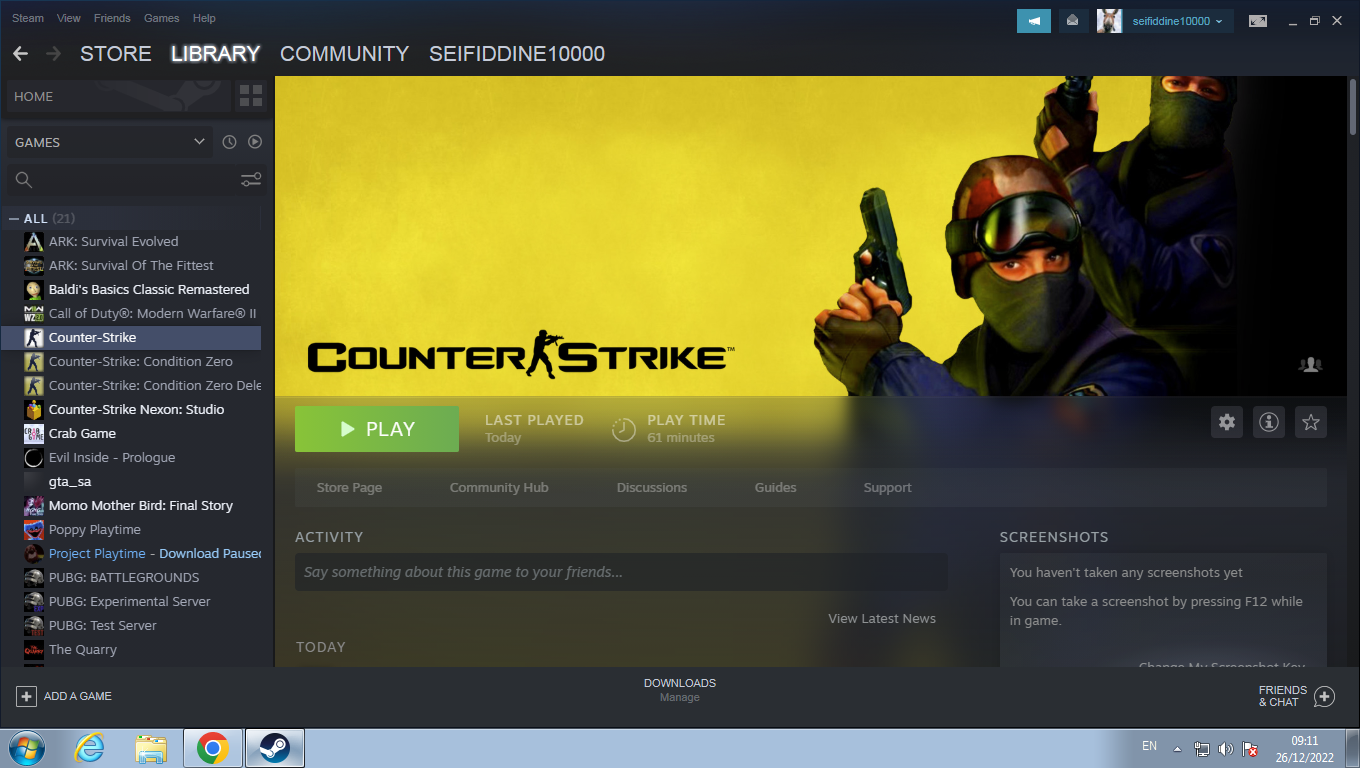The width and height of the screenshot is (1360, 768).
Task: Click the announcements megaphone icon
Action: coord(1034,20)
